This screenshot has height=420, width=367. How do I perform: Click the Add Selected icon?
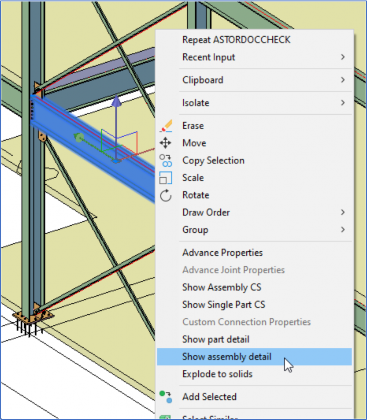pyautogui.click(x=166, y=397)
